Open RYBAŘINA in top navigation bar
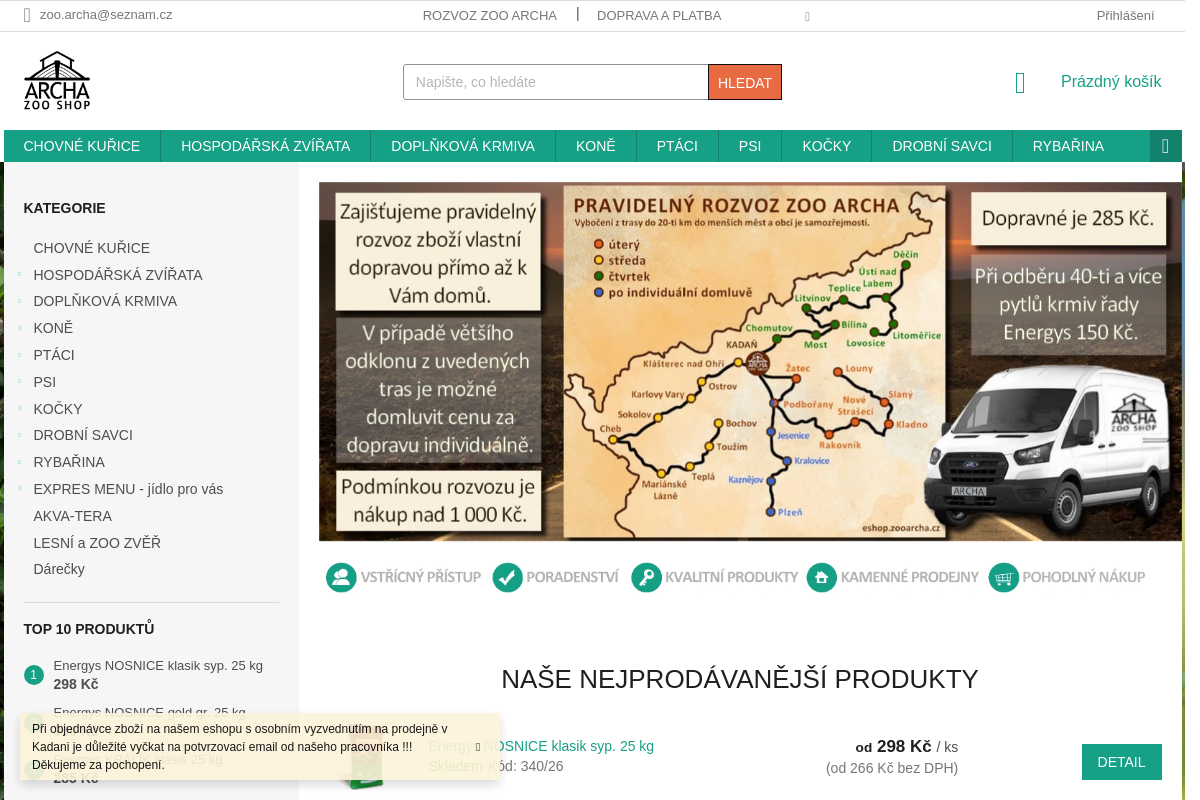 (x=1068, y=146)
